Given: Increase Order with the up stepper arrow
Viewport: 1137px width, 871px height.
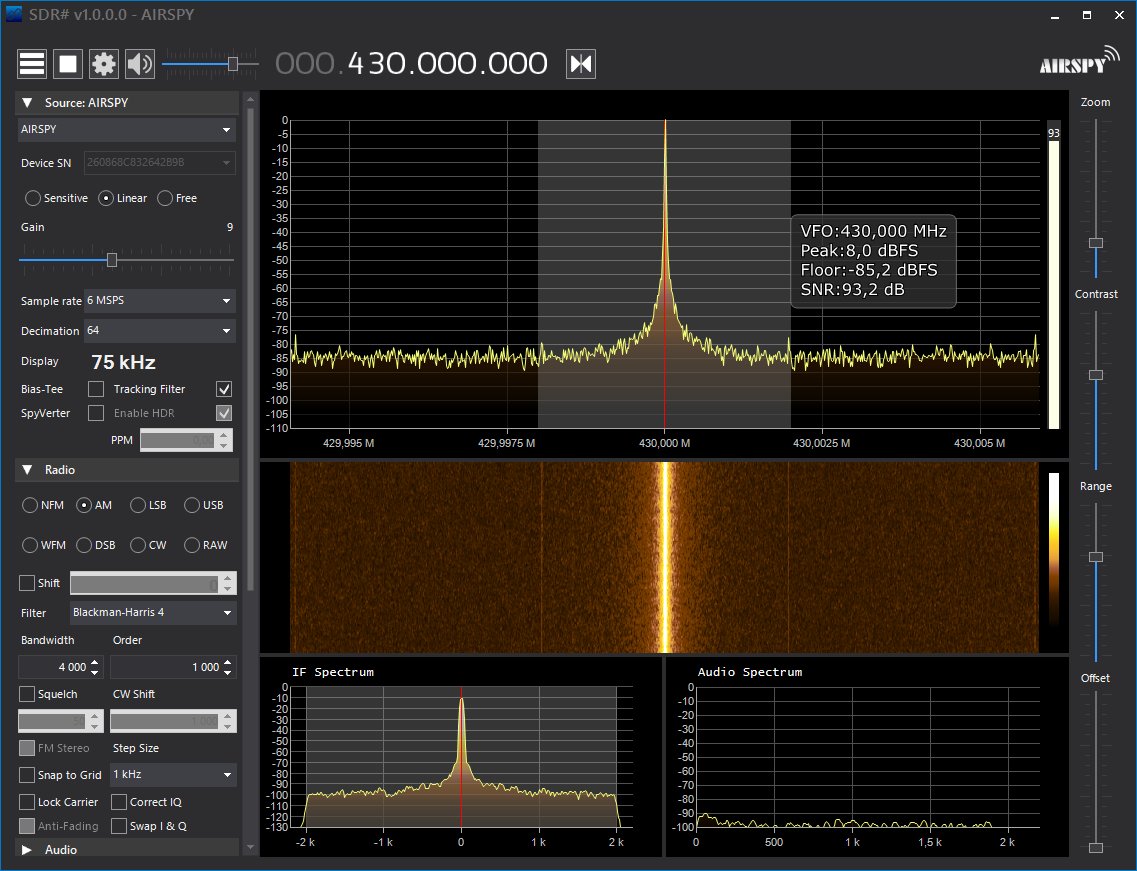Looking at the screenshot, I should 228,662.
